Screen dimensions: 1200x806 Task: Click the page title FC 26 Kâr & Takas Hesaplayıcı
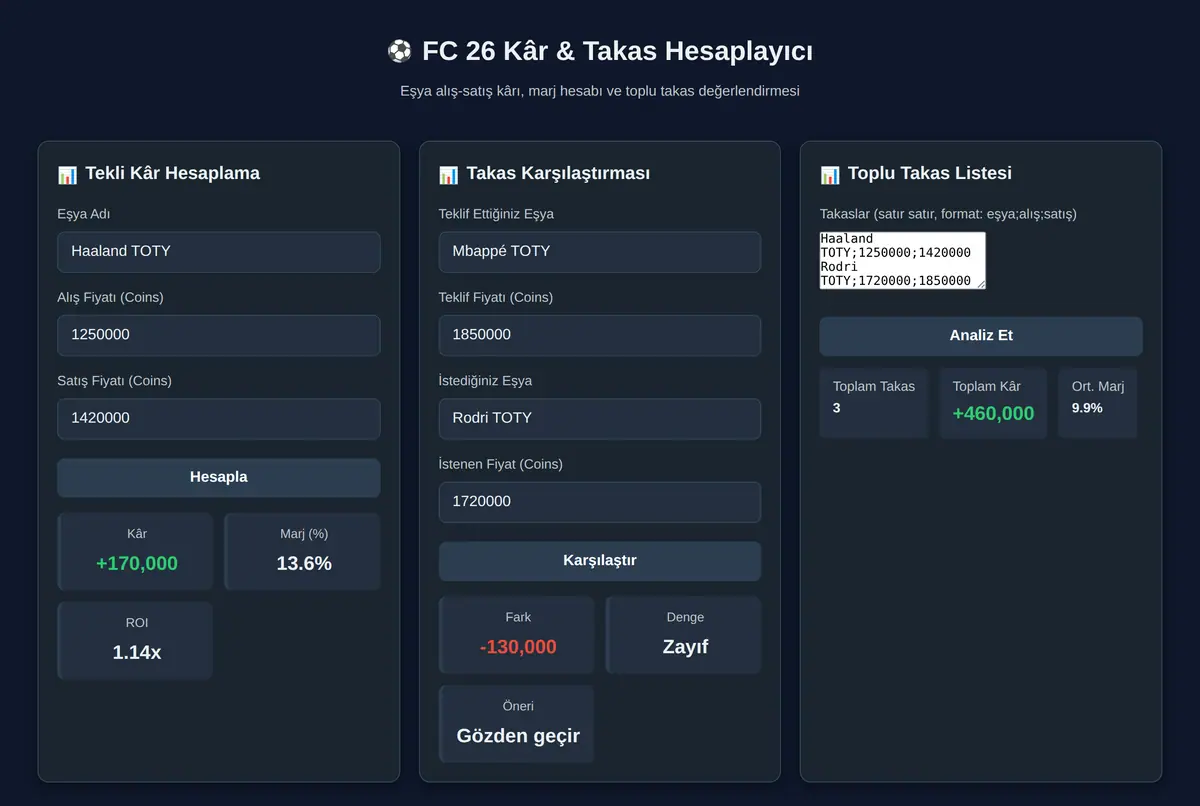(617, 51)
